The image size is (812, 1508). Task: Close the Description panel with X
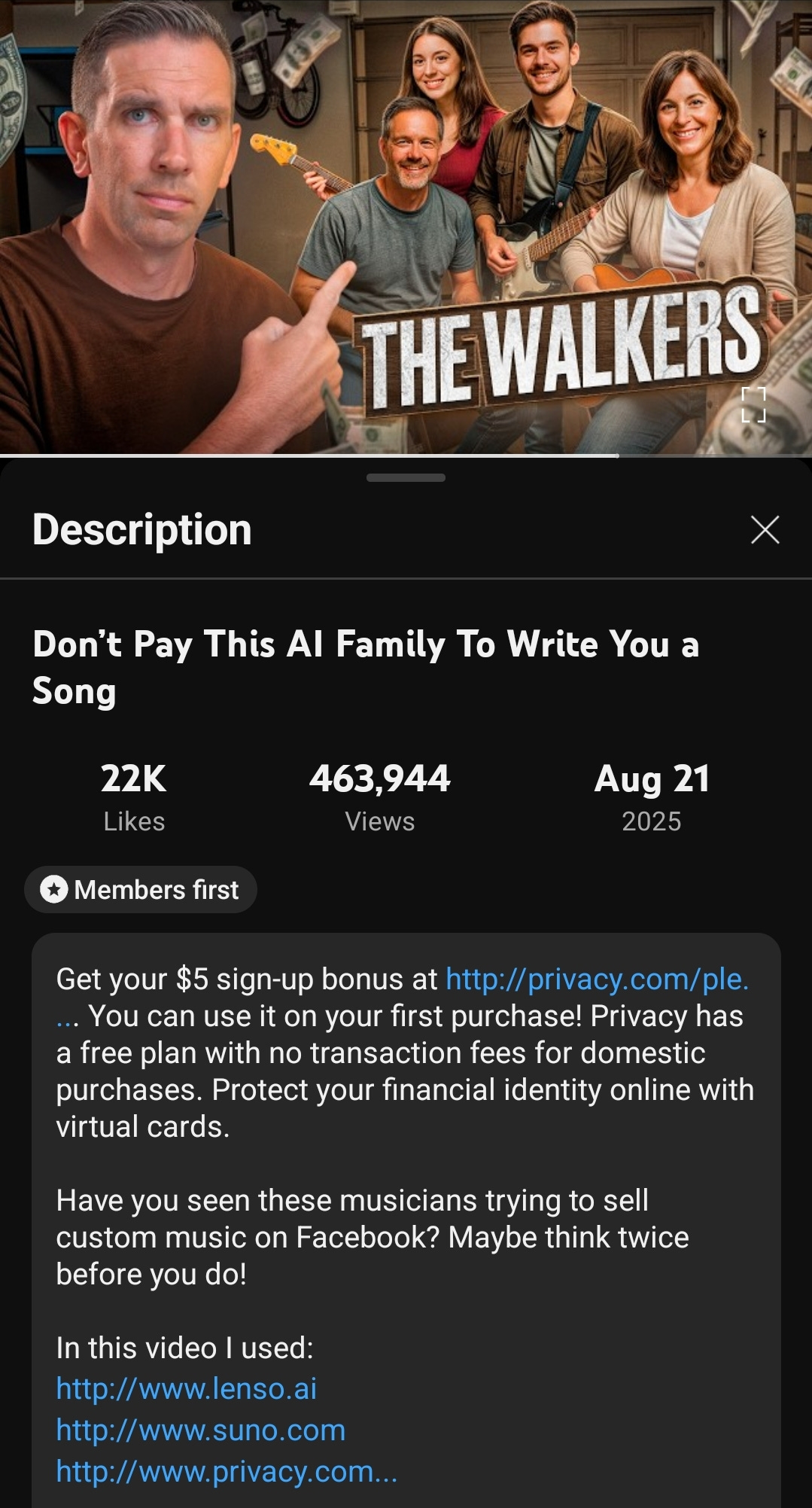tap(765, 530)
